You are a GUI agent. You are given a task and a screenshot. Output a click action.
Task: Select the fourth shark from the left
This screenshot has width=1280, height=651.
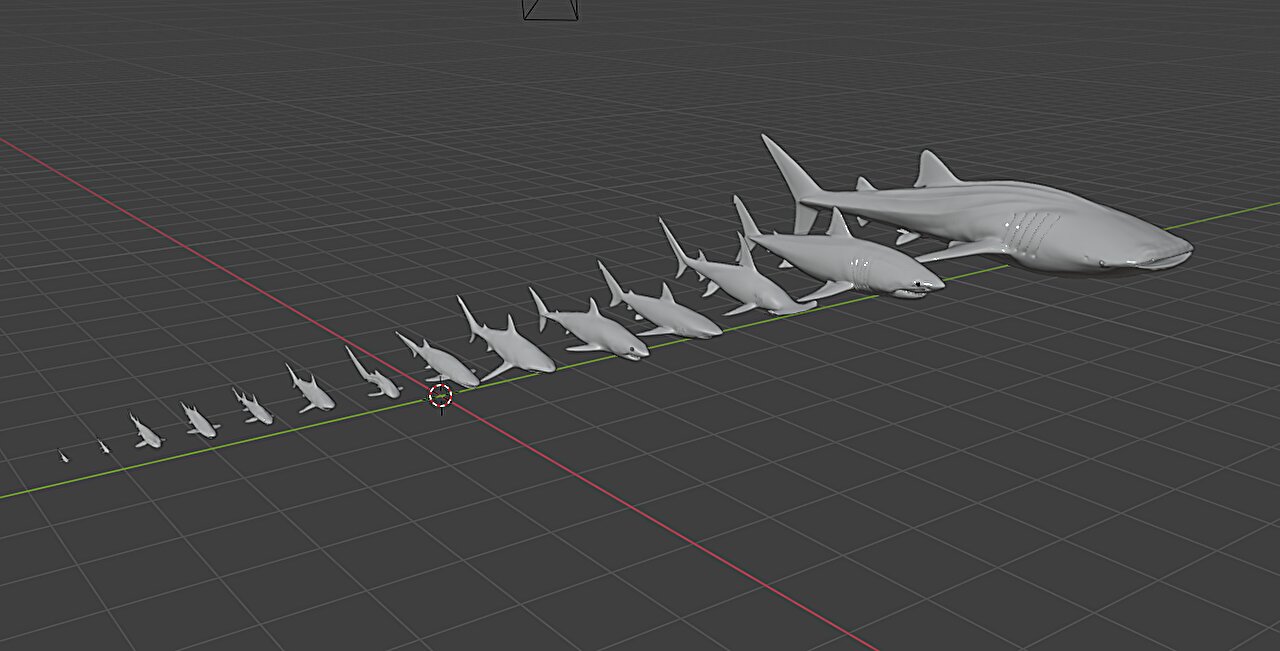(x=200, y=422)
